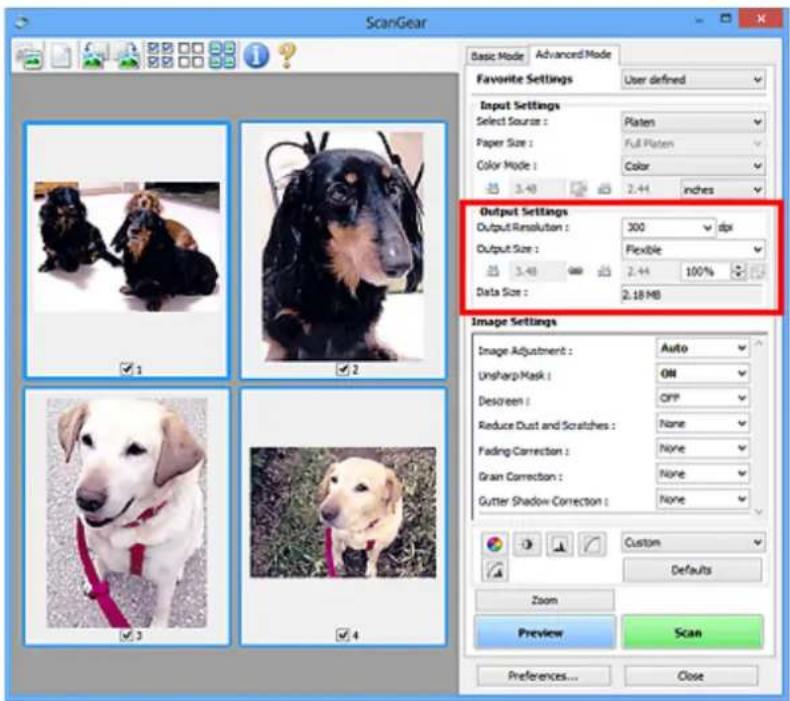The image size is (790, 701).
Task: Open the Brightness/Contrast adjustment button
Action: [x=527, y=544]
